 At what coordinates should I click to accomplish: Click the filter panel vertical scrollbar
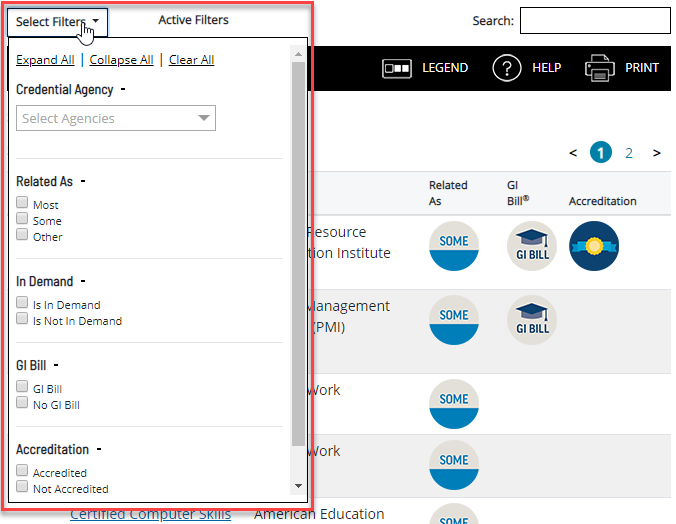pos(298,250)
